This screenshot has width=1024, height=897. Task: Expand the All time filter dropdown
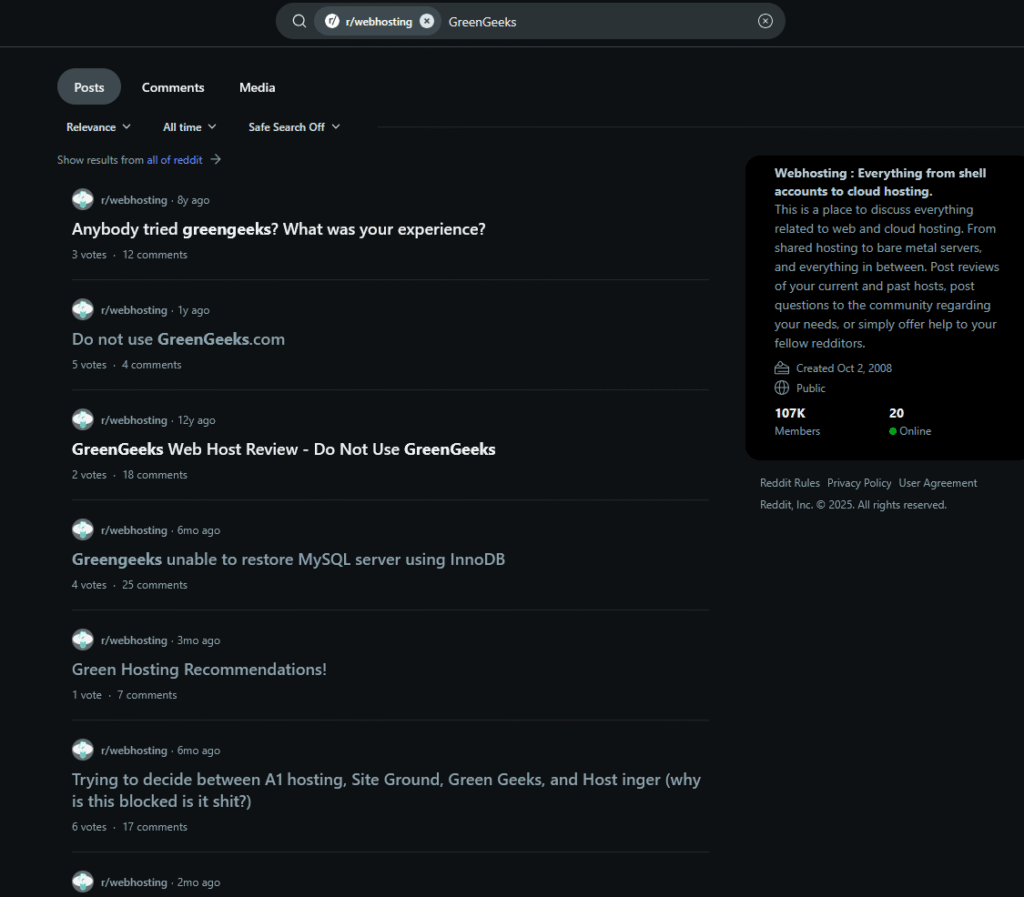pos(189,127)
